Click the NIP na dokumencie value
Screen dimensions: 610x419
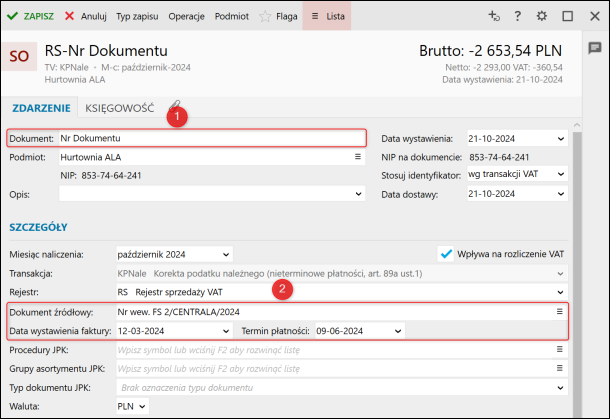(x=499, y=158)
